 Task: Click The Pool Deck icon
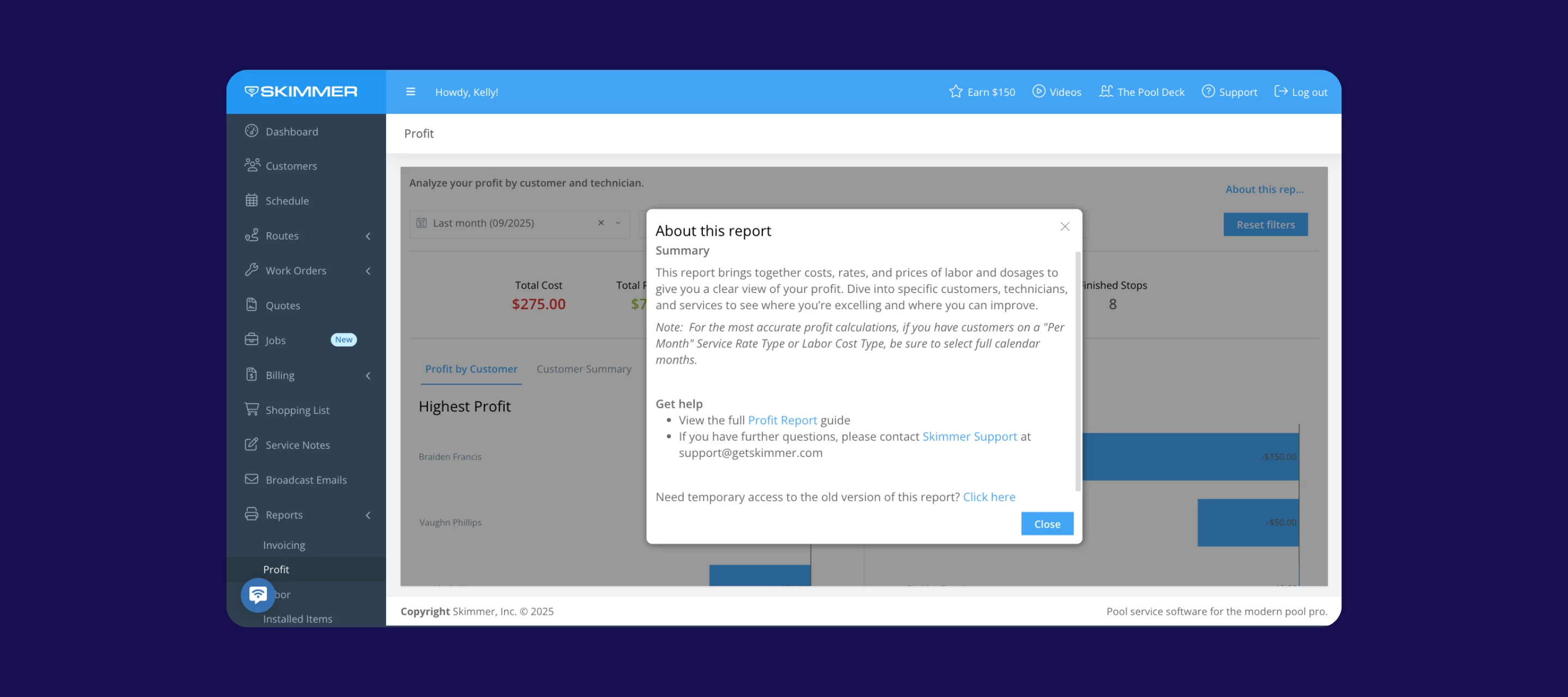tap(1105, 91)
